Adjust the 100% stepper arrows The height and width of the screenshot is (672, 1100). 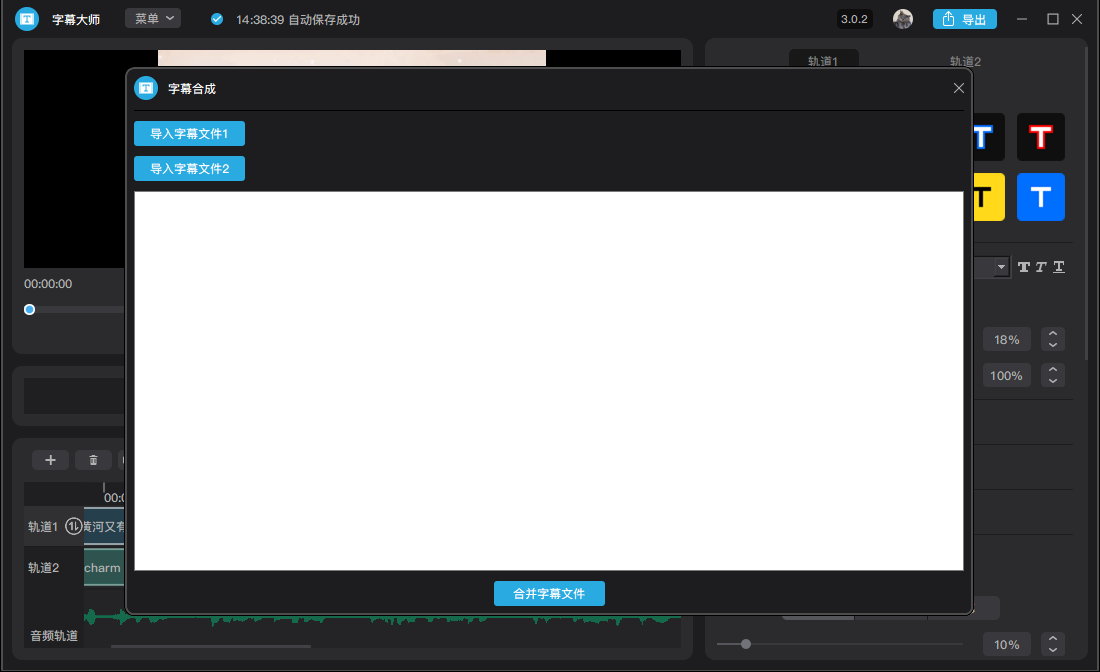point(1052,375)
